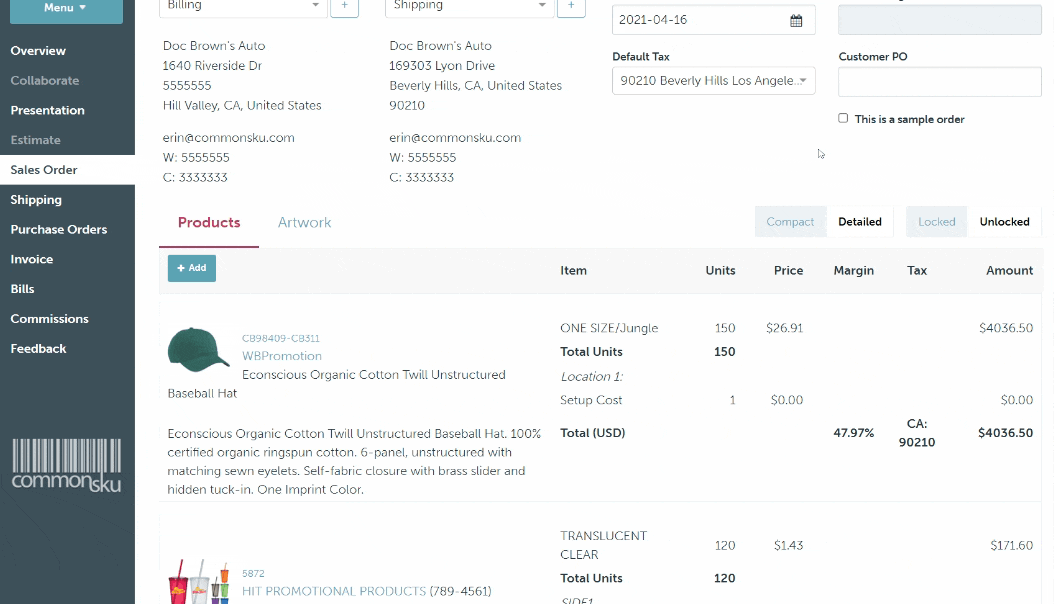The height and width of the screenshot is (604, 1054).
Task: Click the Margin column header
Action: [854, 271]
